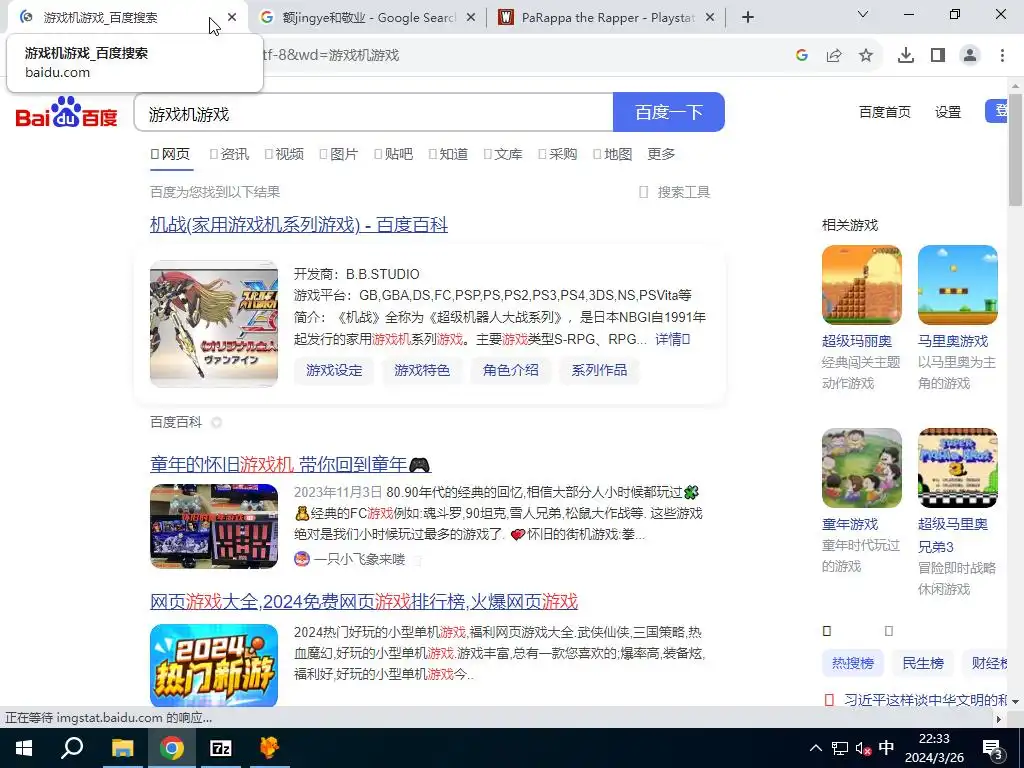Bookmark this page with the star icon
Viewport: 1024px width, 768px height.
(866, 56)
